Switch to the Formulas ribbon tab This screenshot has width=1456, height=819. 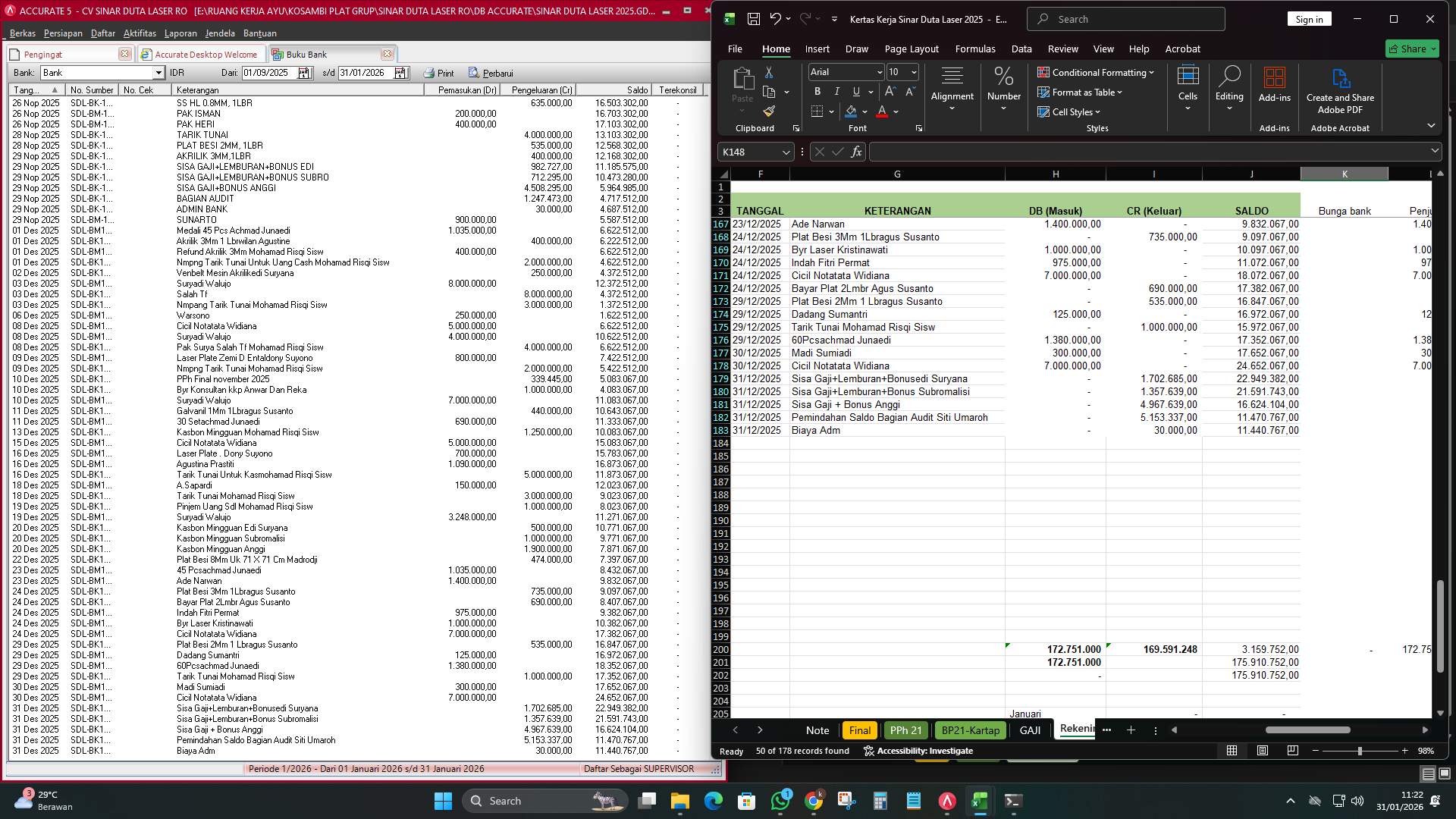[x=975, y=49]
